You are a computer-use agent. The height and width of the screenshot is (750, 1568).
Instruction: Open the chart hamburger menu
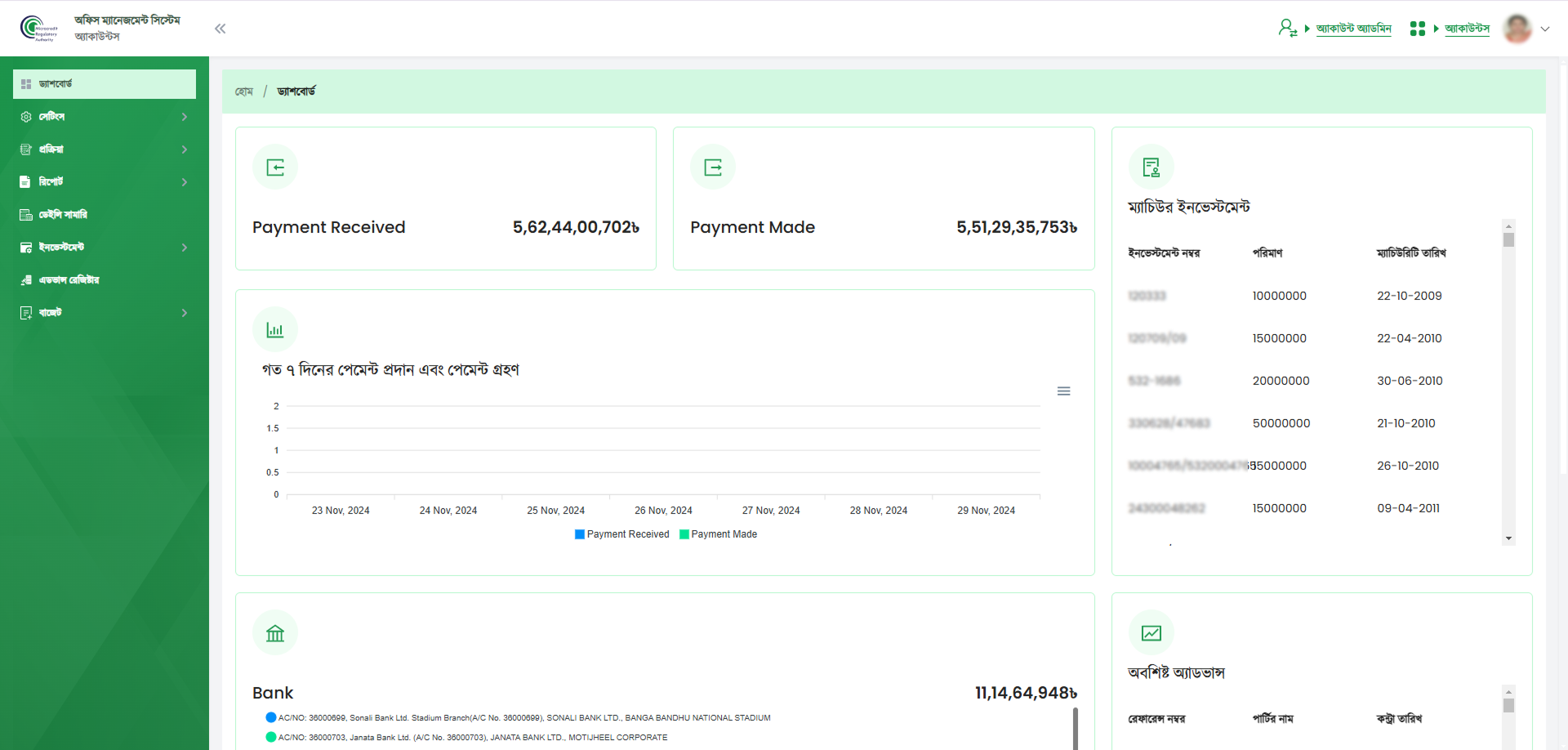[x=1064, y=391]
